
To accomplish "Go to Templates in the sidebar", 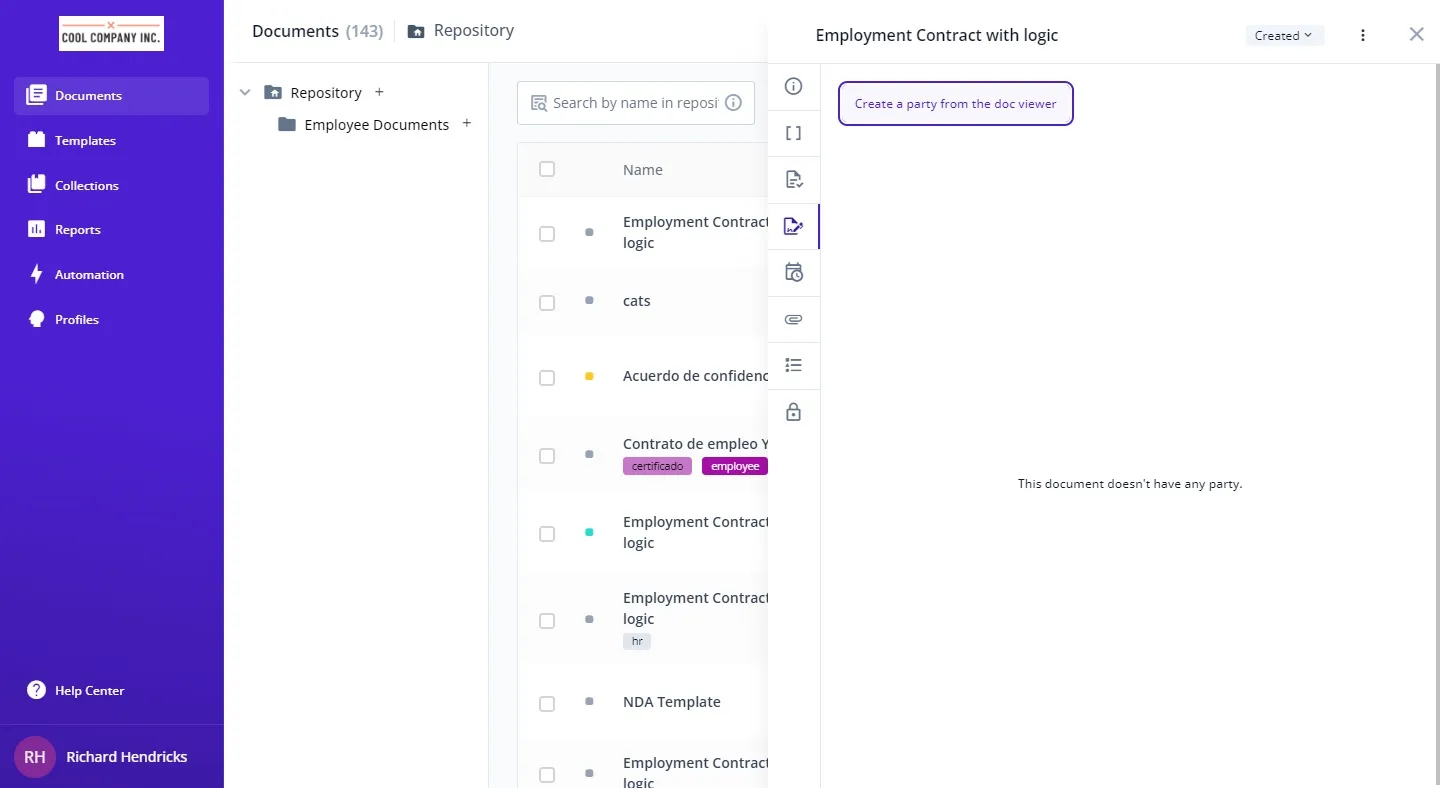I will (x=85, y=141).
